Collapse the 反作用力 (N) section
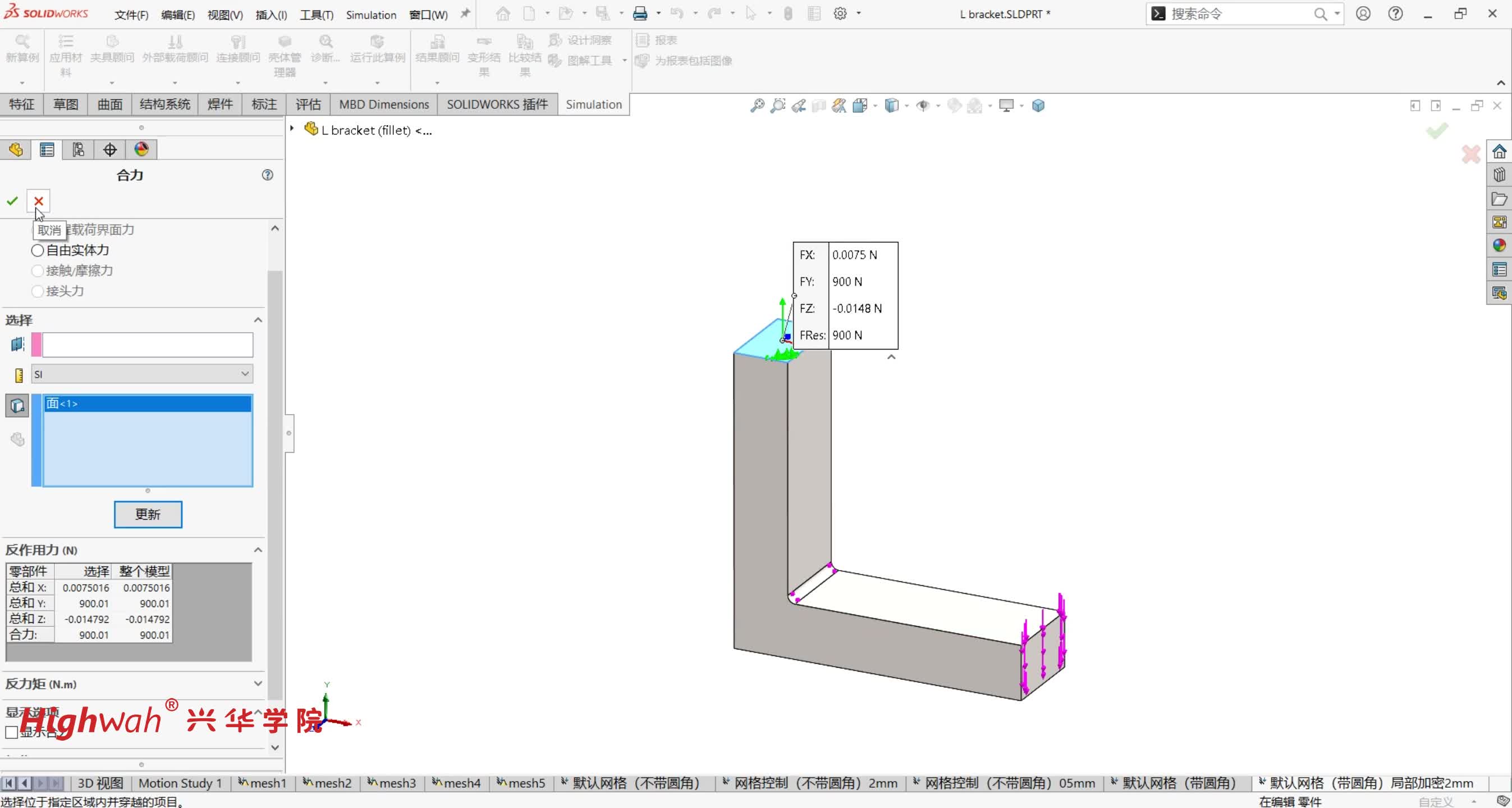 [x=257, y=550]
